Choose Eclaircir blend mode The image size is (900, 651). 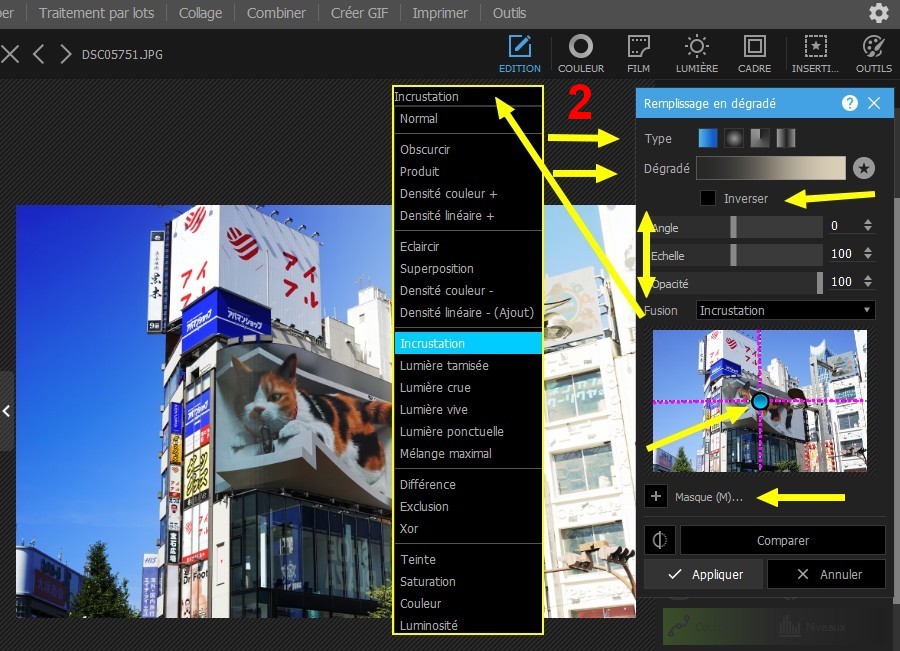pyautogui.click(x=468, y=246)
